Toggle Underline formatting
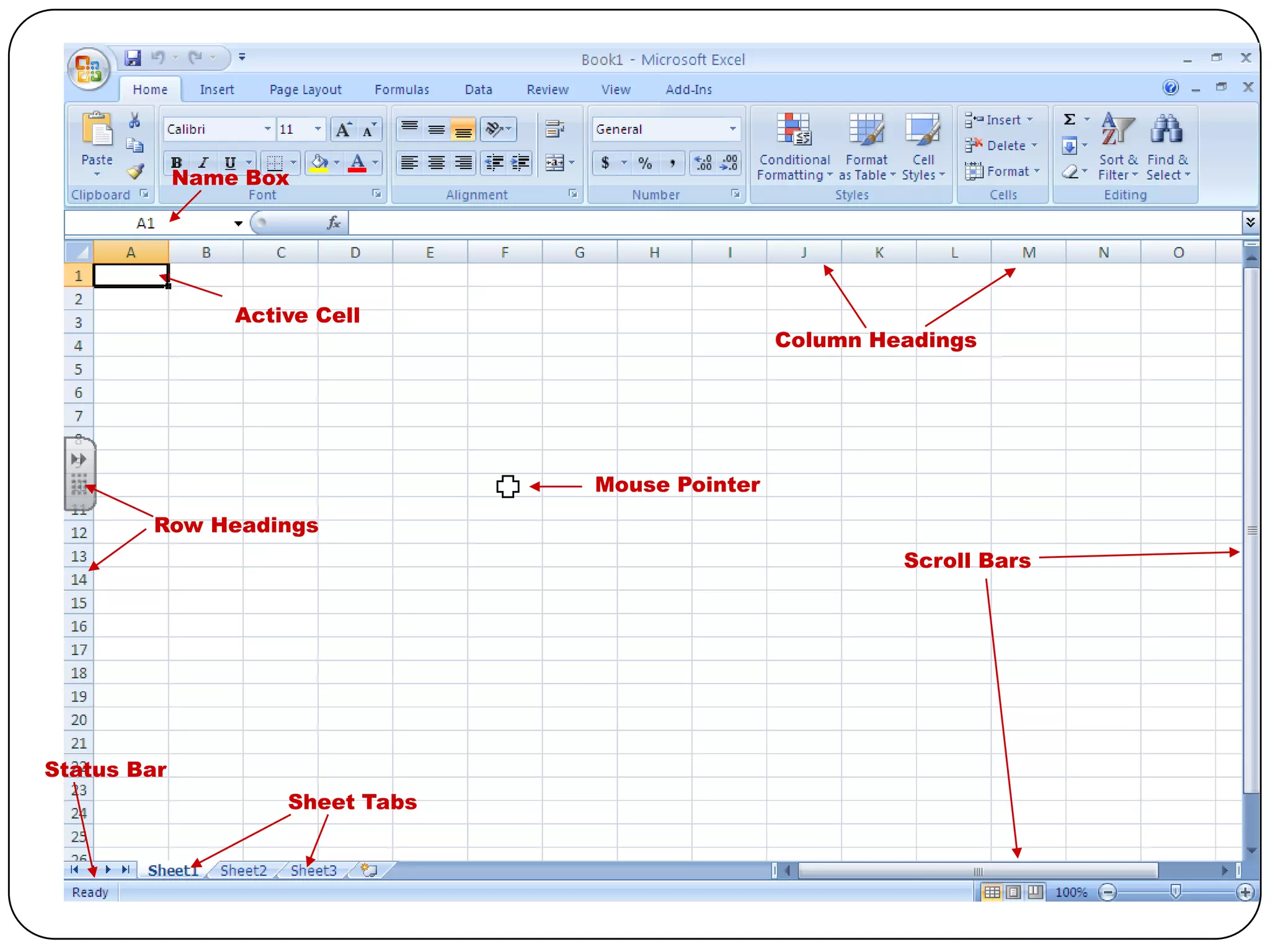The height and width of the screenshot is (952, 1270). (230, 163)
